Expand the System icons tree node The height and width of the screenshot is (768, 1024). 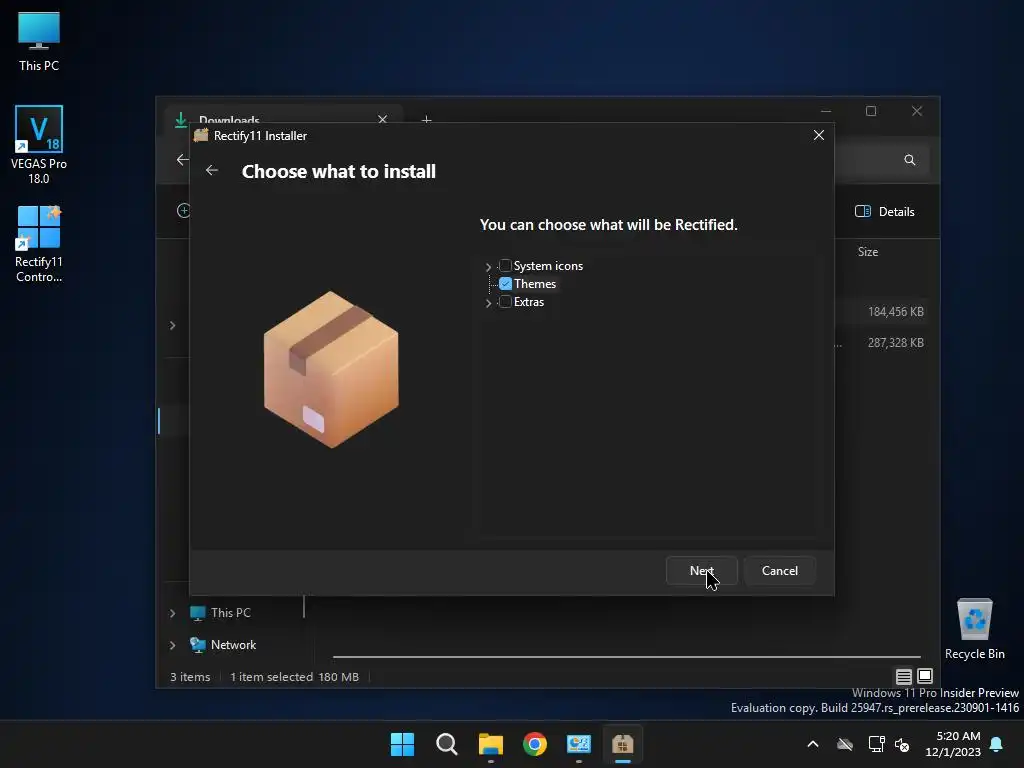coord(488,266)
